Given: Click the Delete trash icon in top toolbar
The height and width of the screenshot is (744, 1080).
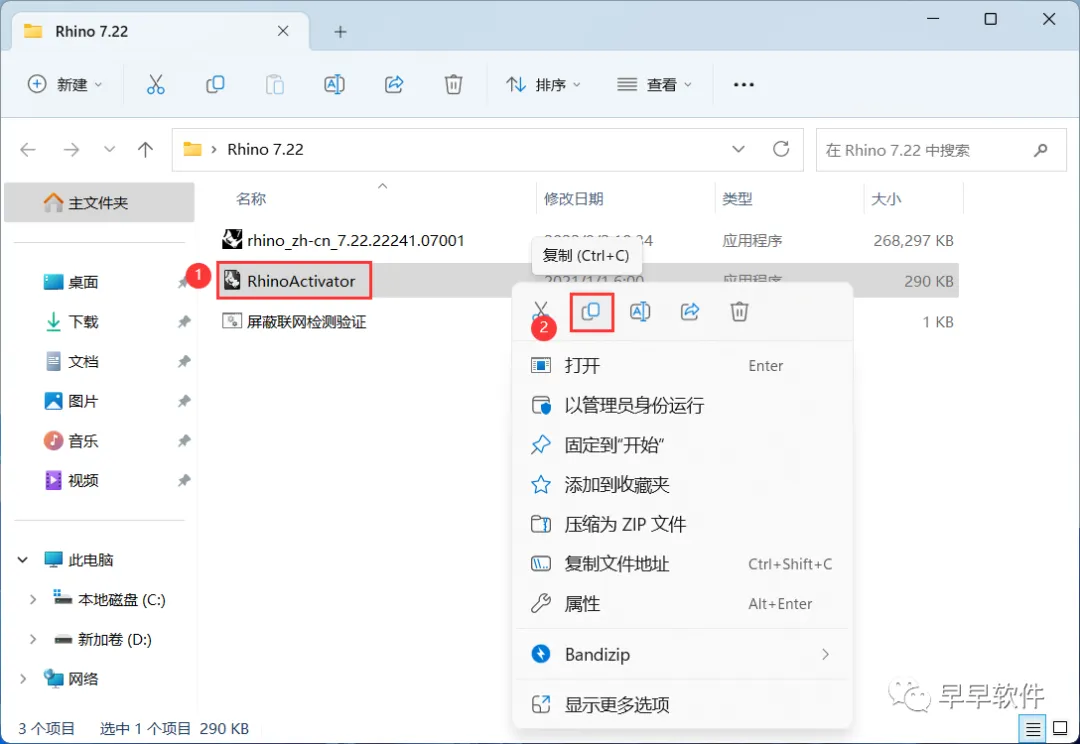Looking at the screenshot, I should pyautogui.click(x=453, y=85).
